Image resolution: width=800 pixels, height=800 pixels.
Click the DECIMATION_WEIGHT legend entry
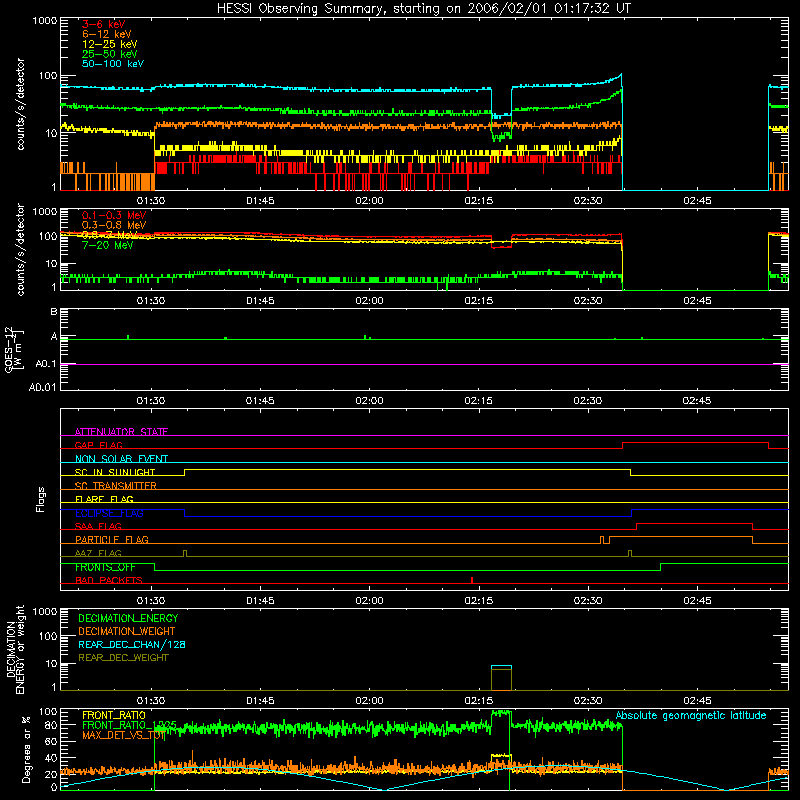(127, 631)
